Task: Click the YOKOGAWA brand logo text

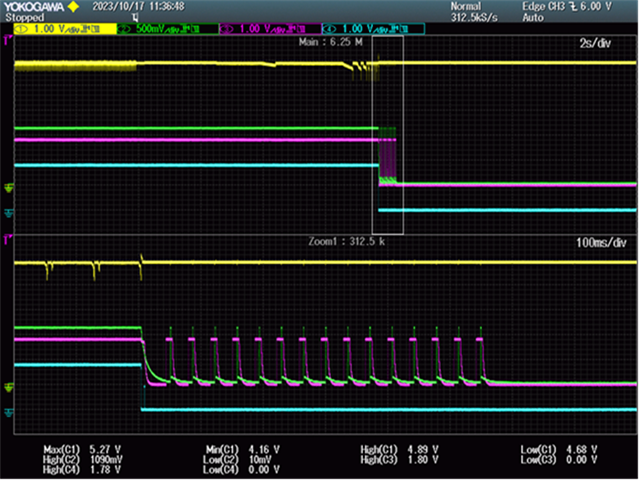Action: pos(34,7)
